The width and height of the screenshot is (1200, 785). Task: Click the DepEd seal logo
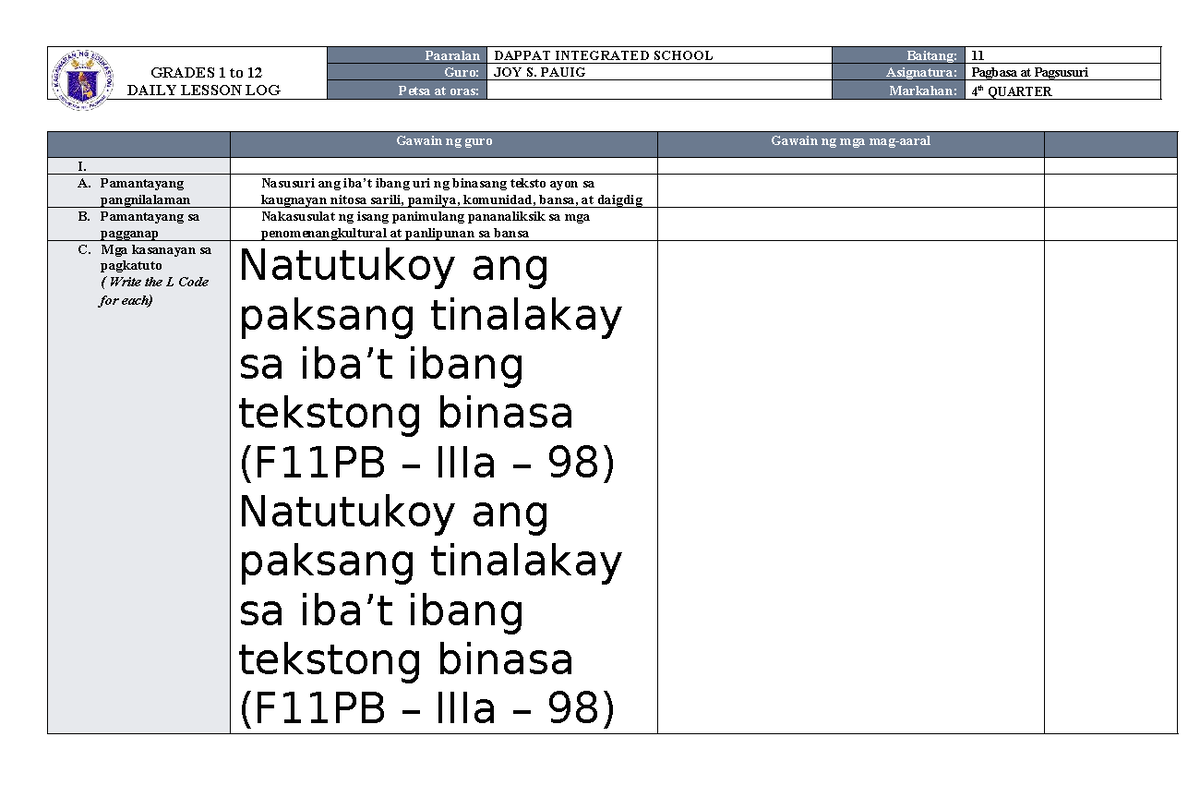tap(82, 75)
